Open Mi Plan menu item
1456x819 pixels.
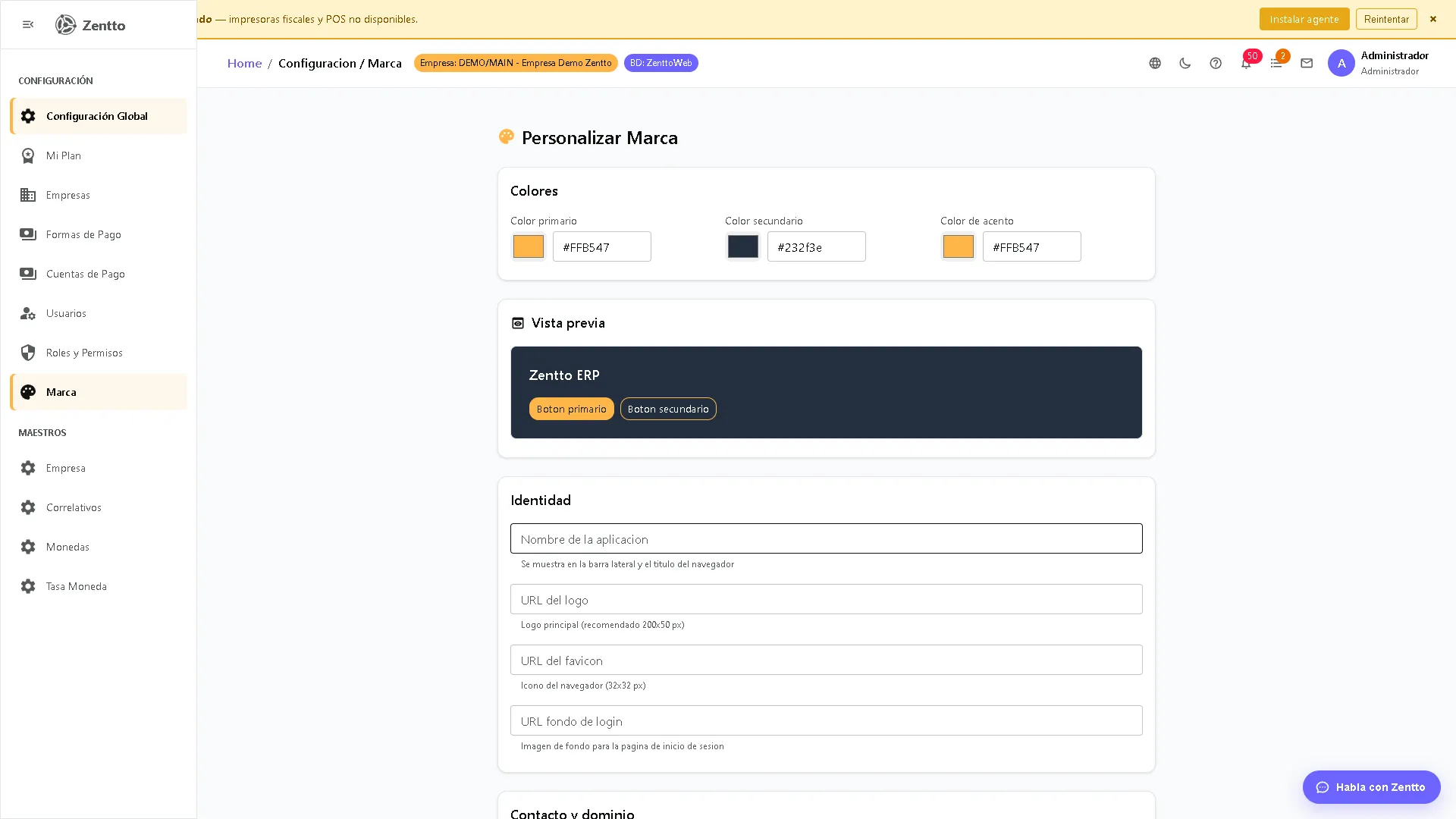[99, 155]
